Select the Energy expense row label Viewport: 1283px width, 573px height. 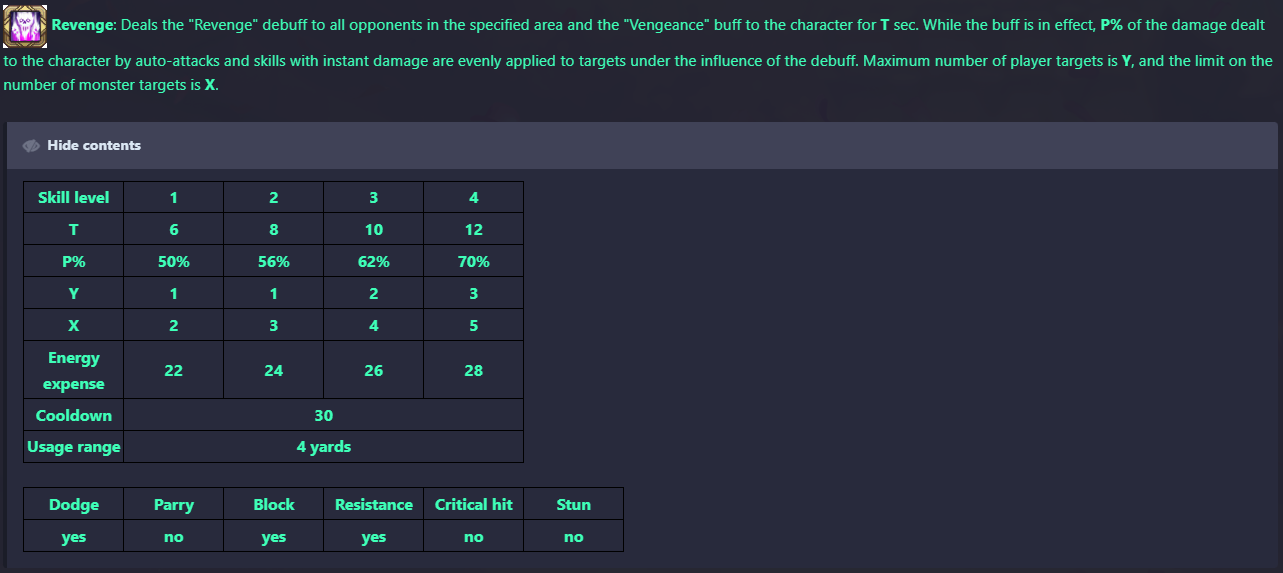(74, 370)
